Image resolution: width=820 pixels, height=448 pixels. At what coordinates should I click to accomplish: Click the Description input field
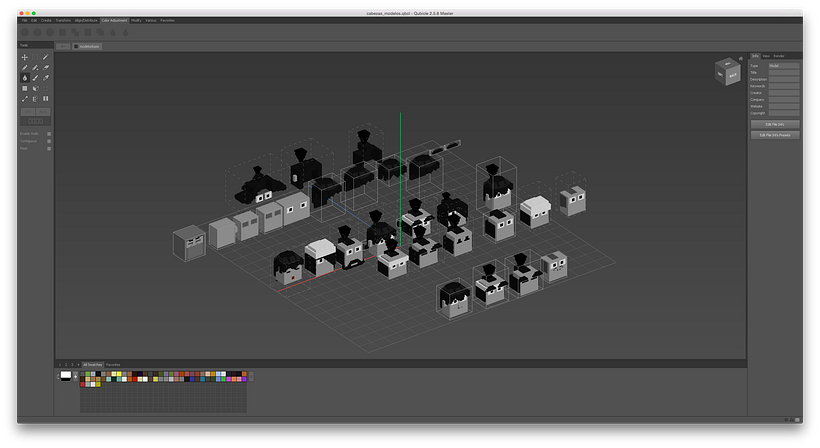pyautogui.click(x=783, y=79)
